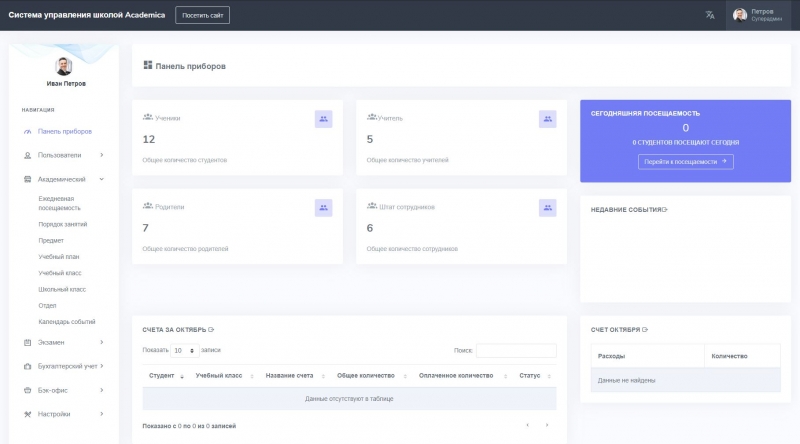This screenshot has width=800, height=444.
Task: Open Календарь событий submenu item
Action: [67, 322]
